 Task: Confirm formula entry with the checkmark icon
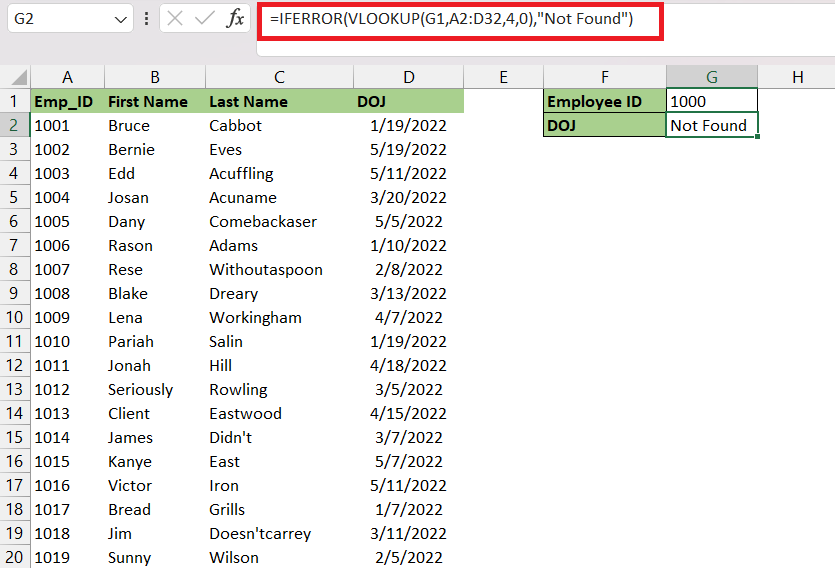(204, 19)
